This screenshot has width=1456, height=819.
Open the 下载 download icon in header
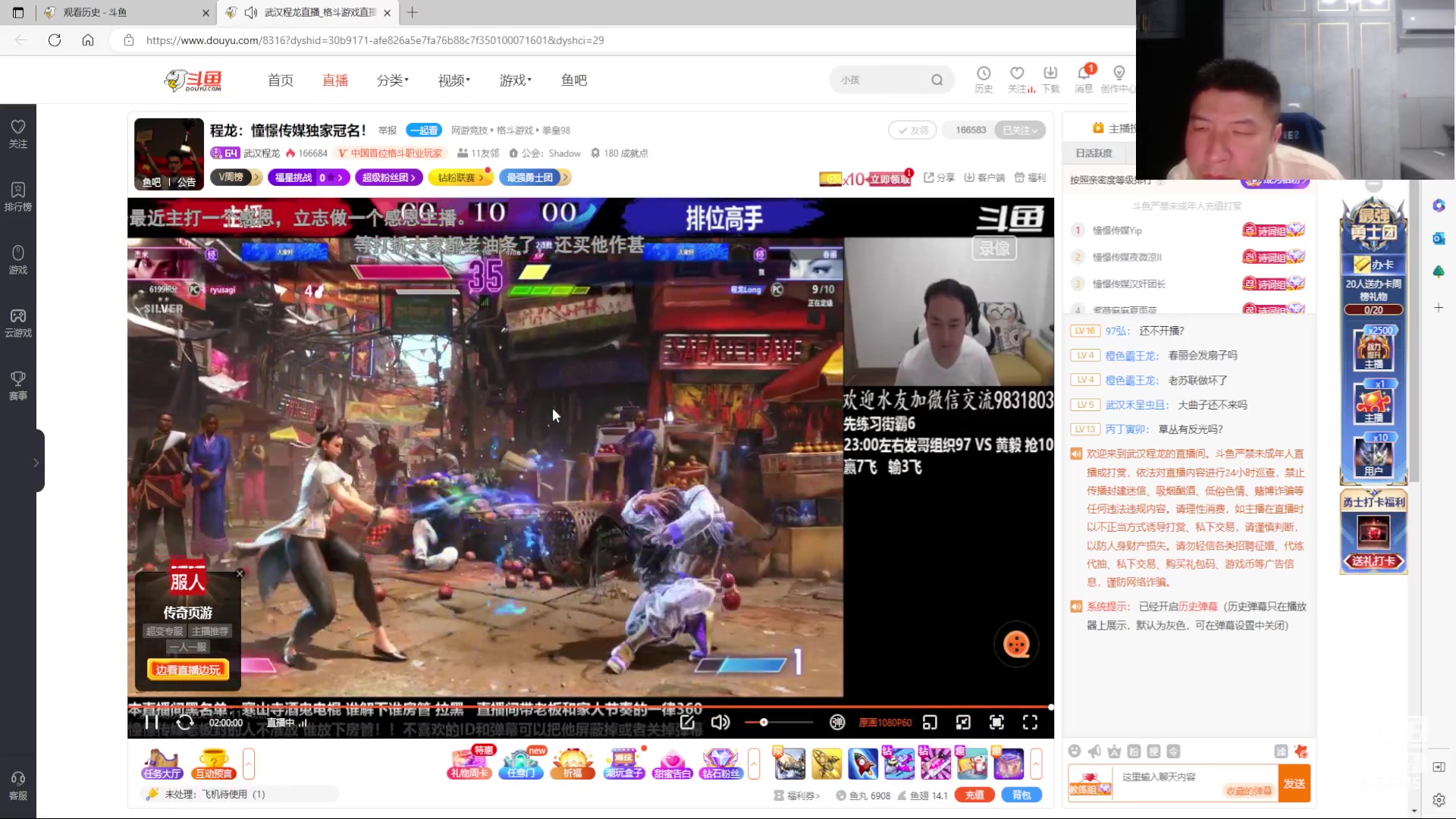coord(1050,79)
